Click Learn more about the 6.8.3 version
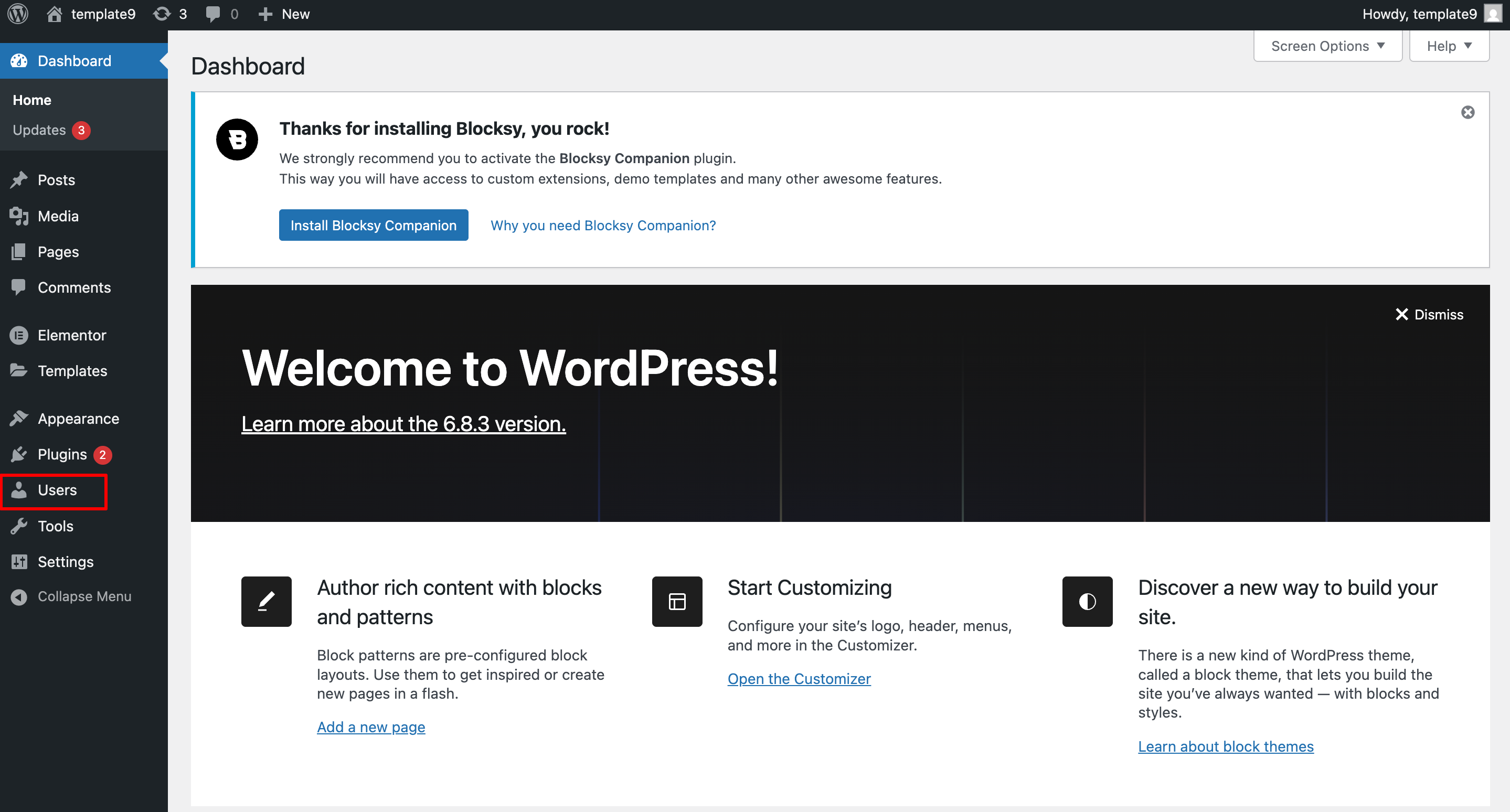1510x812 pixels. pyautogui.click(x=403, y=424)
